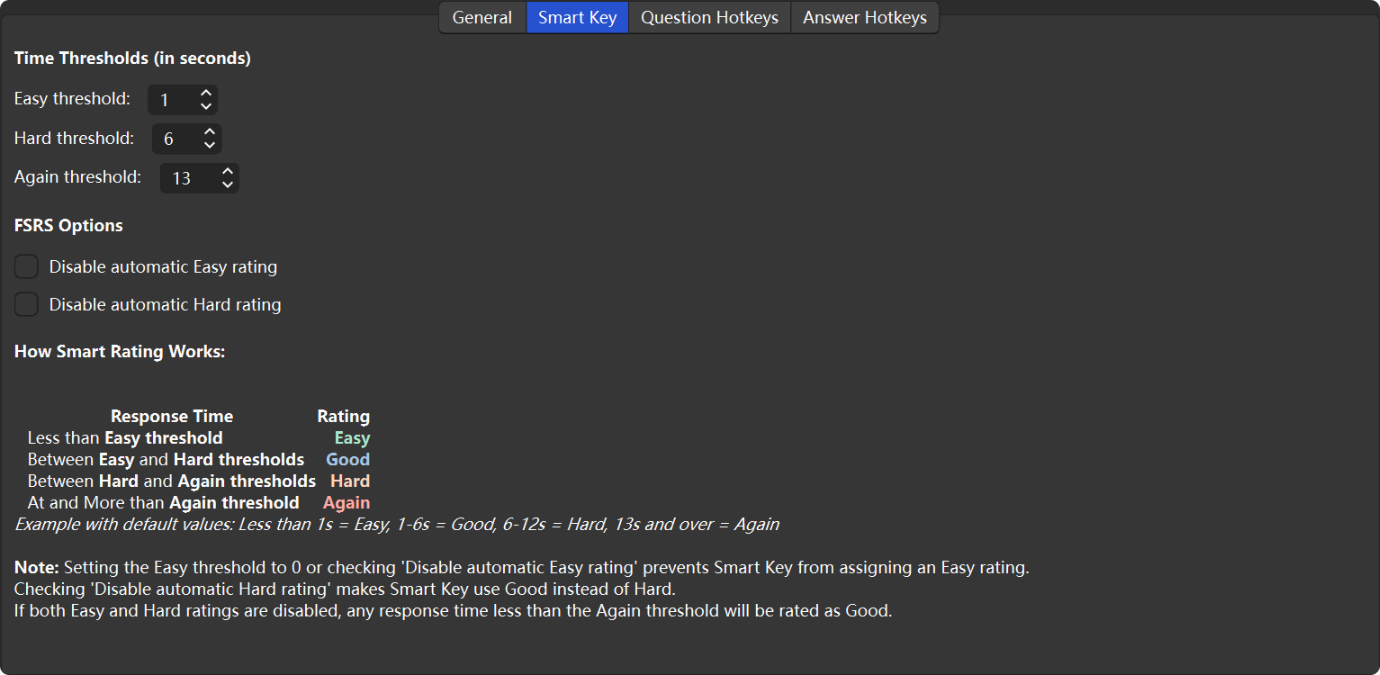Click the Easy threshold value field

(x=172, y=100)
